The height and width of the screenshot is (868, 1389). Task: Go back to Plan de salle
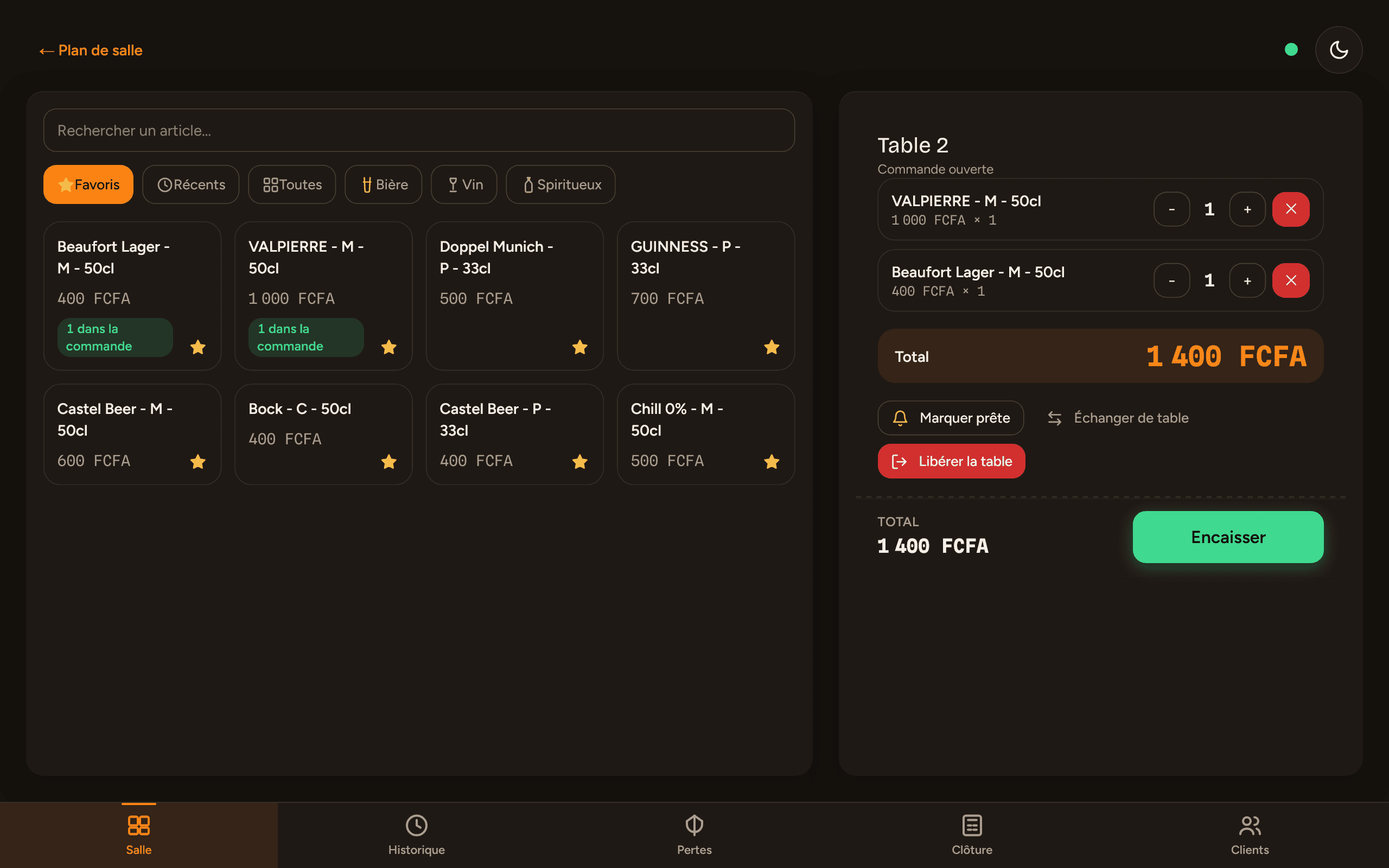coord(91,50)
